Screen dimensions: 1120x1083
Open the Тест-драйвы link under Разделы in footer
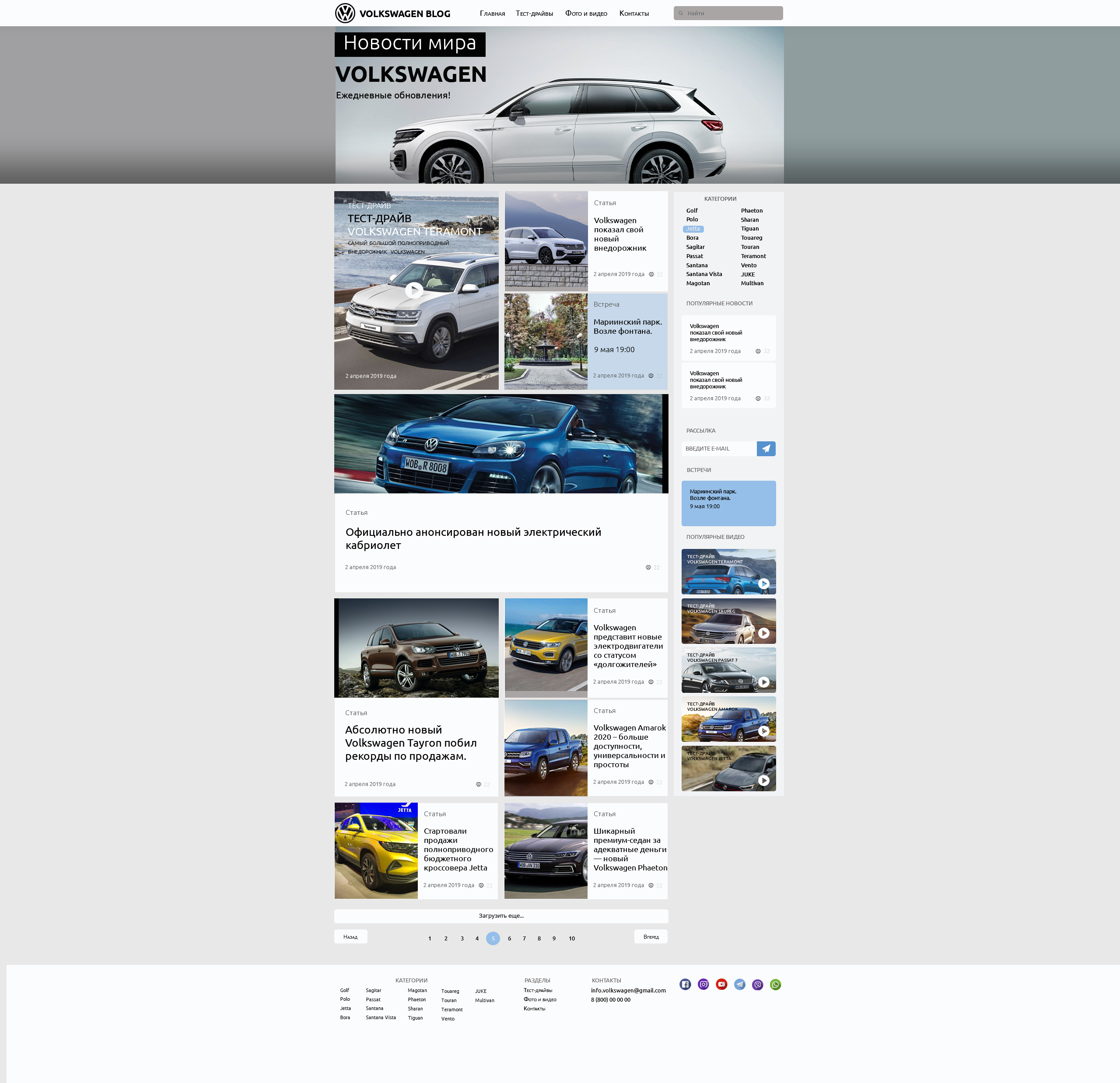[x=538, y=990]
